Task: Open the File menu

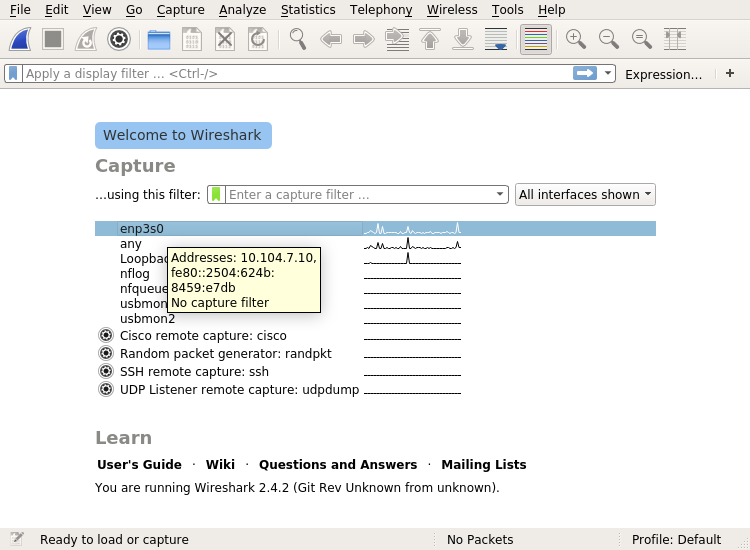Action: point(20,10)
